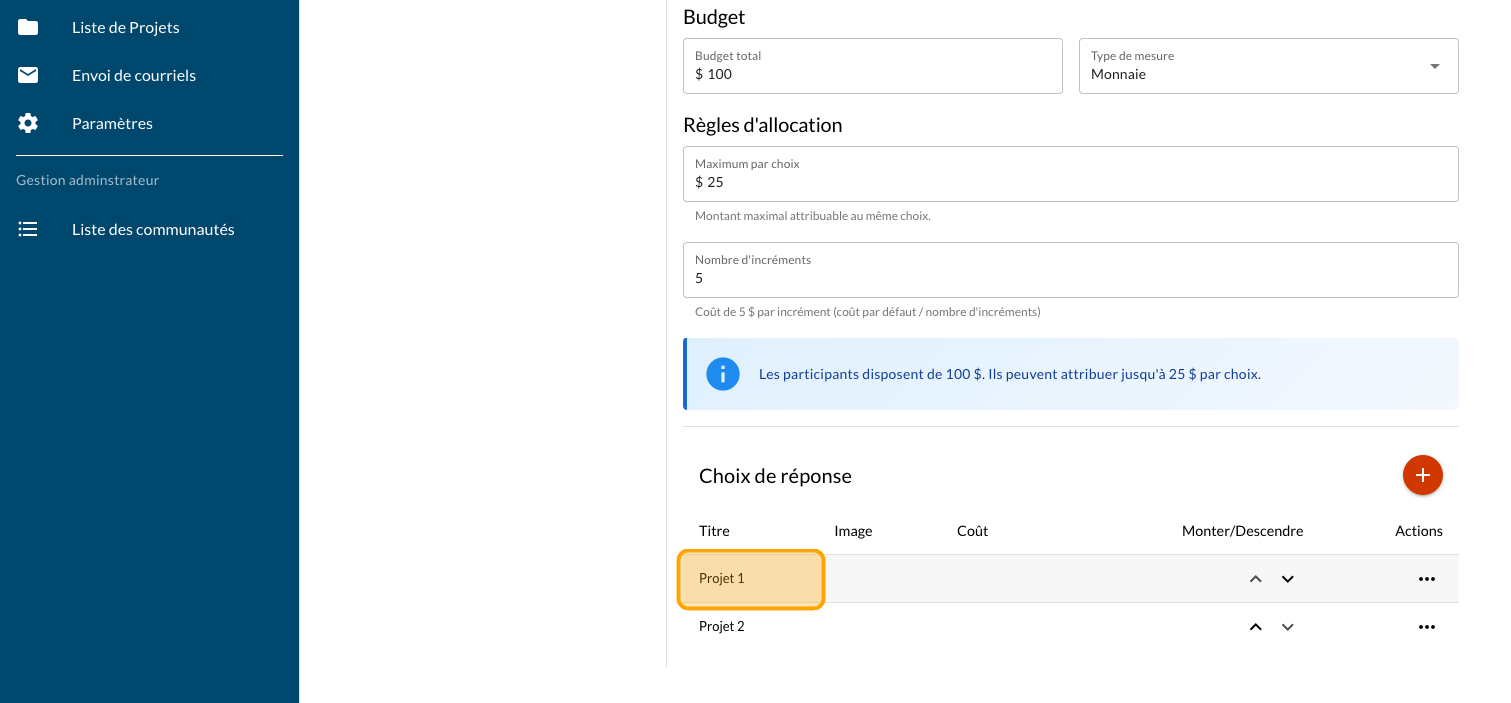Click the list icon for Liste des communautés
This screenshot has width=1511, height=703.
[28, 229]
